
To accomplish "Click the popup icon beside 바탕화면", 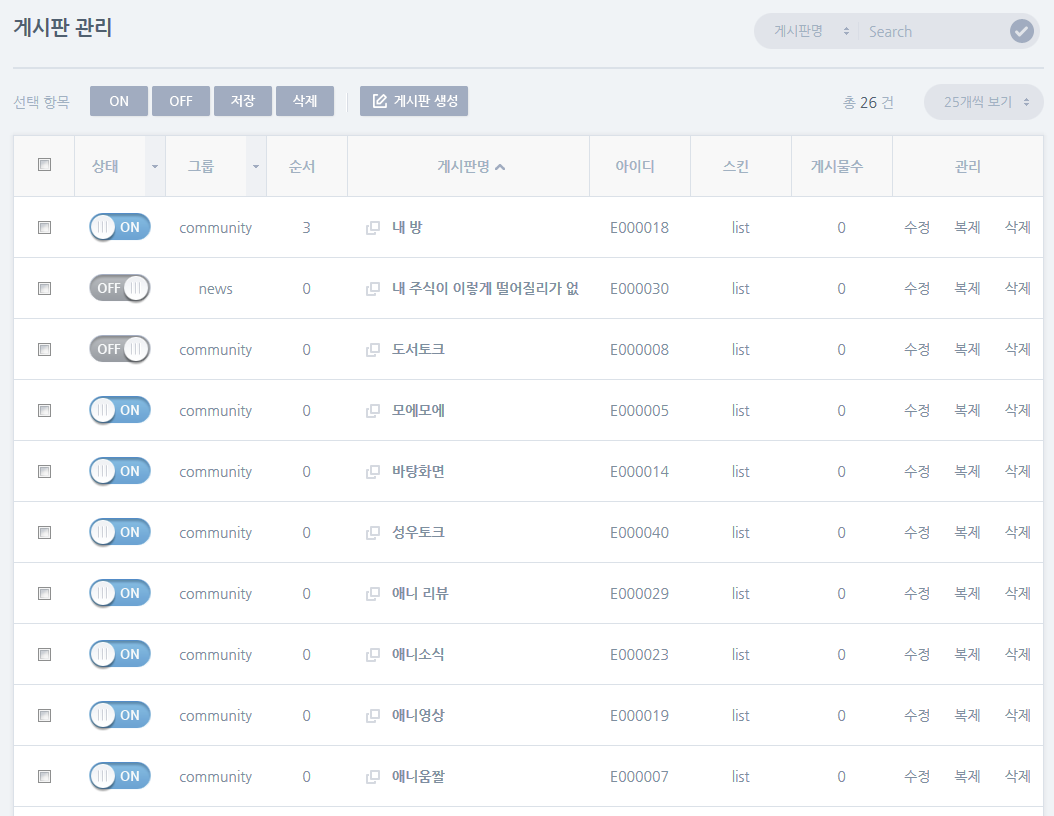I will point(373,472).
